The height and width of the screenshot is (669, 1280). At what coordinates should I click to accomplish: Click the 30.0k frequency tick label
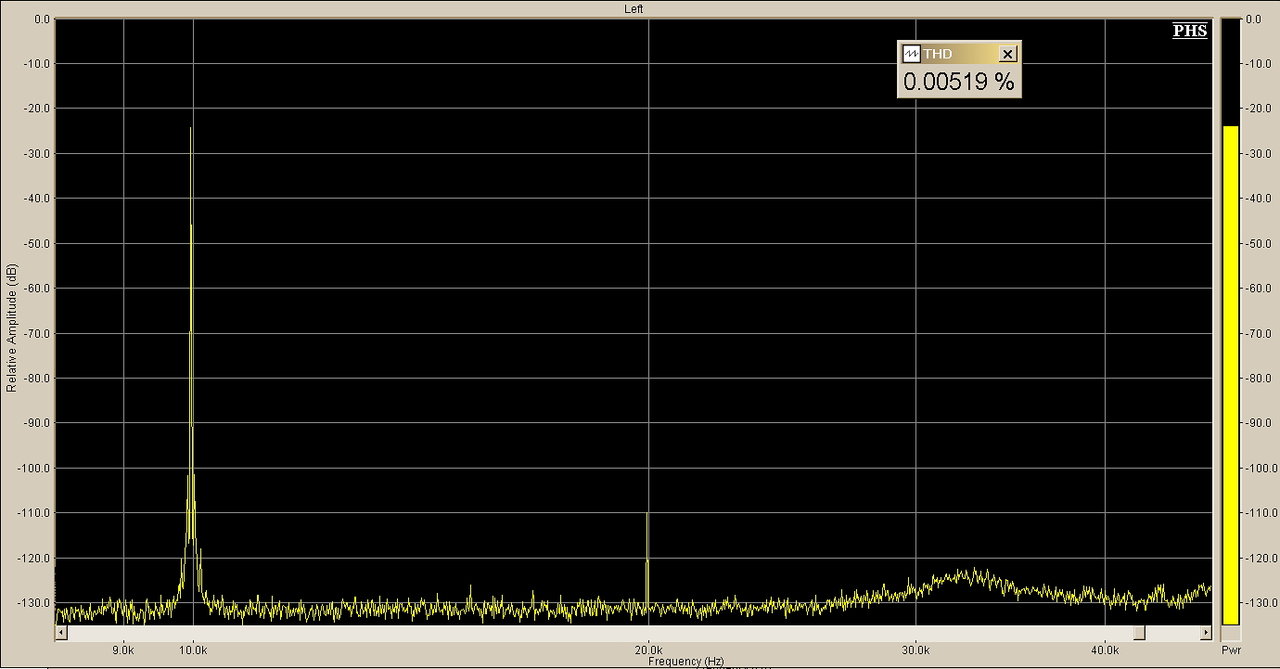coord(916,649)
